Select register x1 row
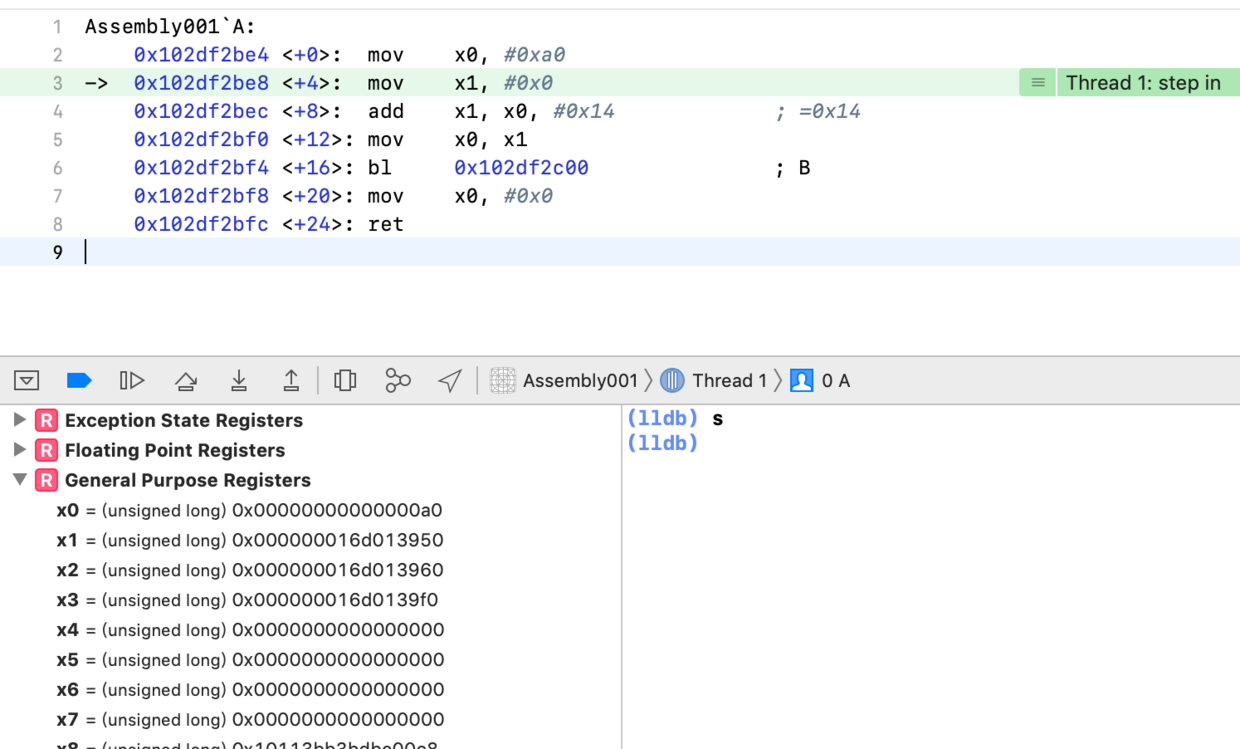 coord(310,540)
